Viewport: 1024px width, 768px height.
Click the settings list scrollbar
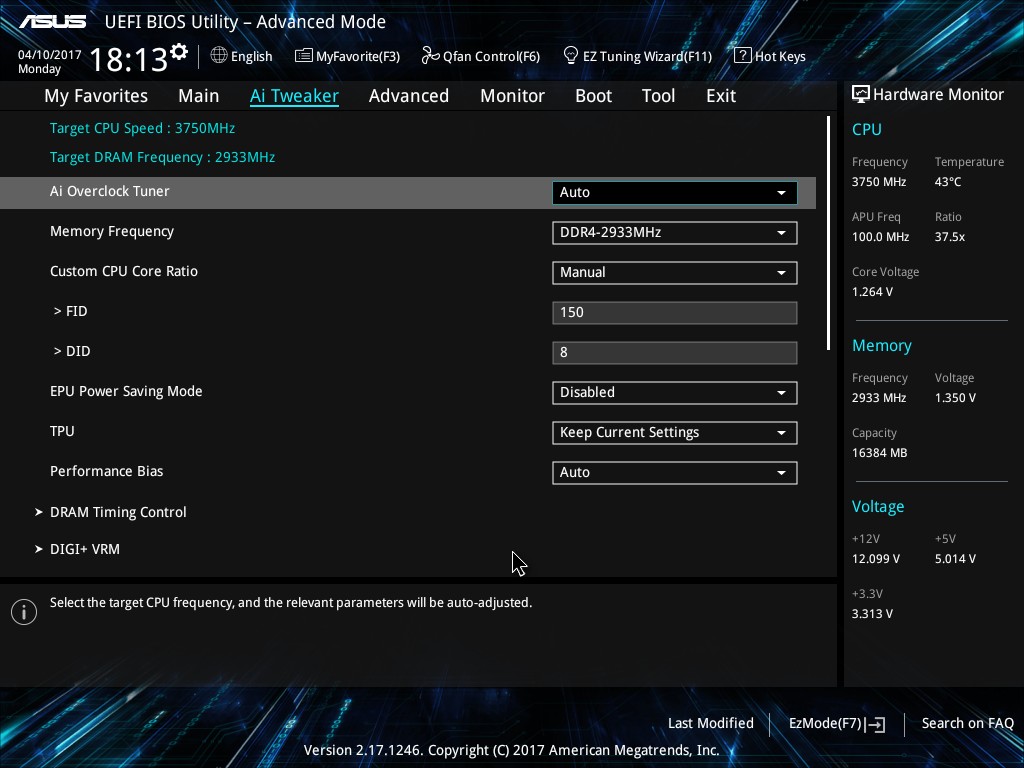click(x=828, y=232)
